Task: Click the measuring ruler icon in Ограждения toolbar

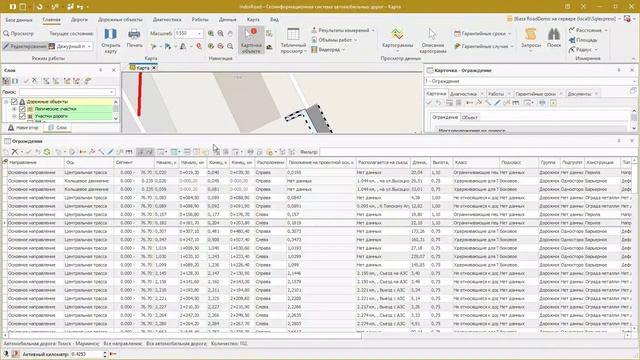Action: (x=129, y=152)
